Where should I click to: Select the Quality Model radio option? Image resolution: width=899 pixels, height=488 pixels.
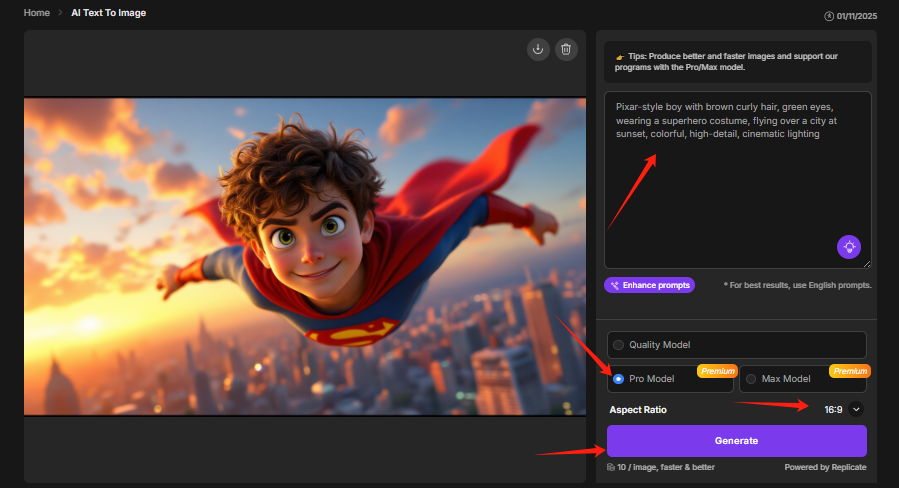618,345
